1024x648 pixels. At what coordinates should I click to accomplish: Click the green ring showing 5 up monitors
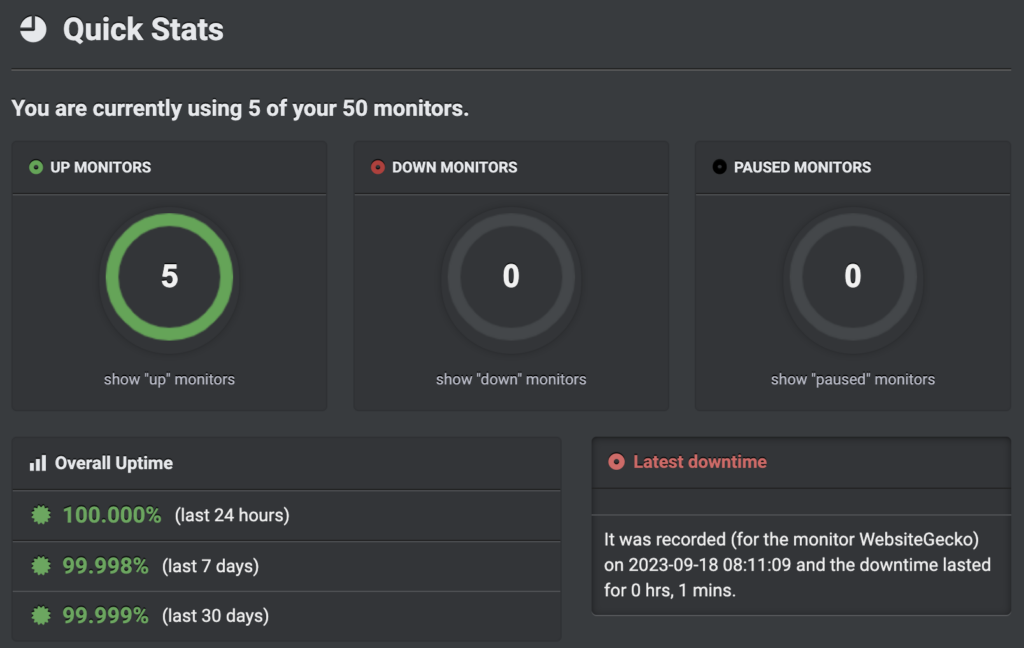169,276
